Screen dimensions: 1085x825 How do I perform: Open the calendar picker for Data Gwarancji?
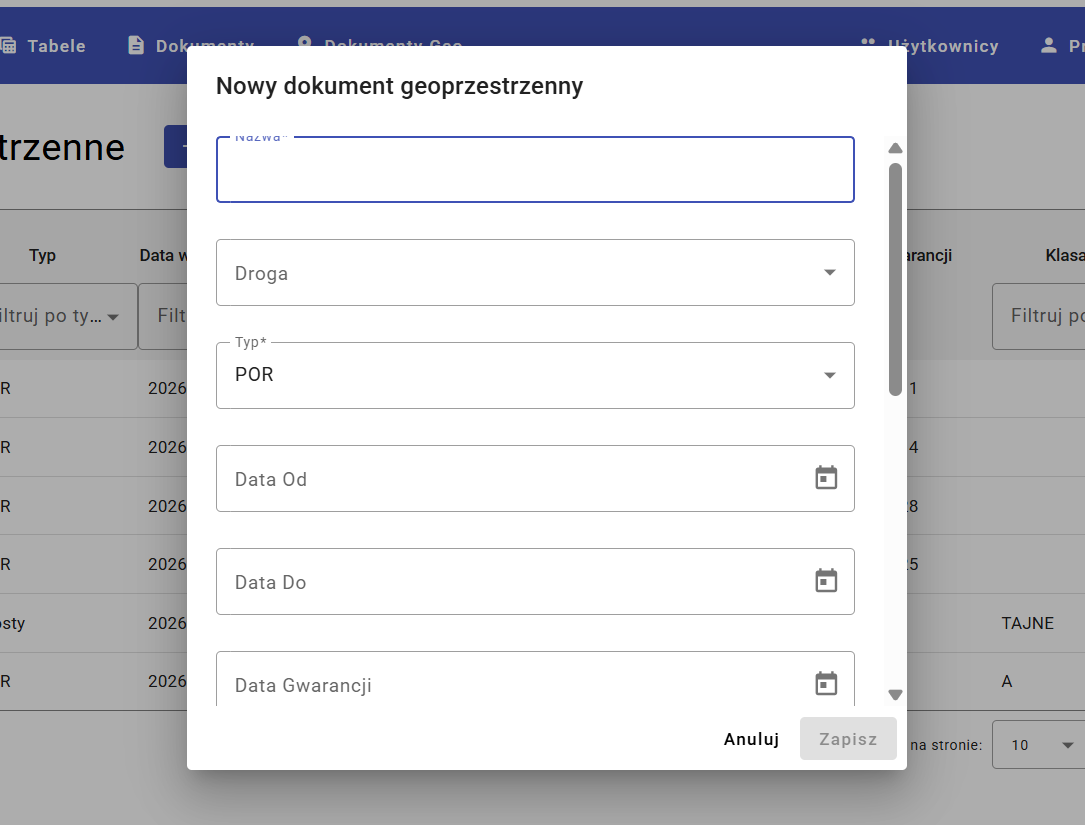[826, 683]
